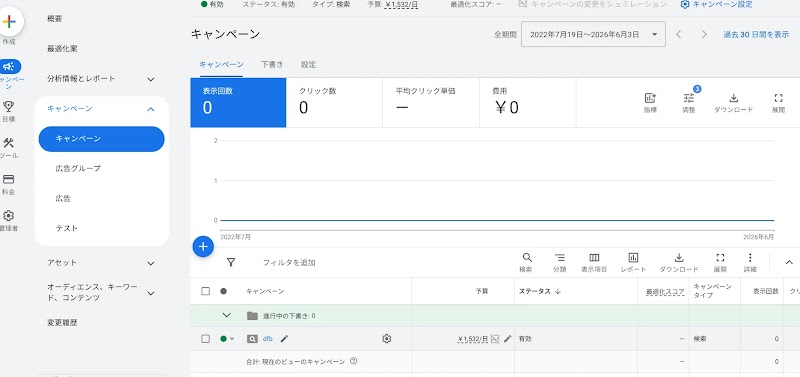Open the 作成 (create) plus button
800x377 pixels.
(x=9, y=22)
